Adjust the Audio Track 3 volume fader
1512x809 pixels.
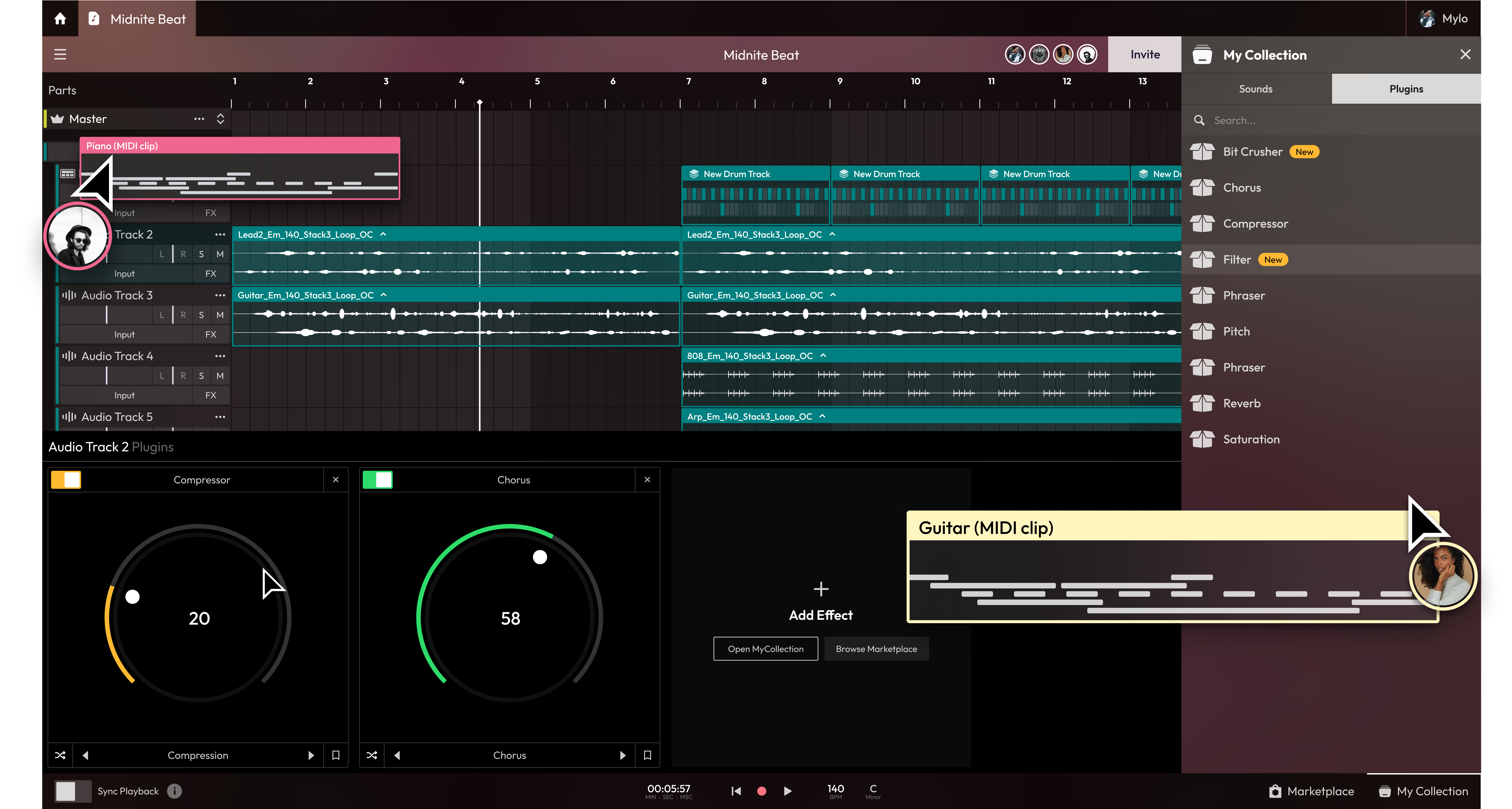106,315
